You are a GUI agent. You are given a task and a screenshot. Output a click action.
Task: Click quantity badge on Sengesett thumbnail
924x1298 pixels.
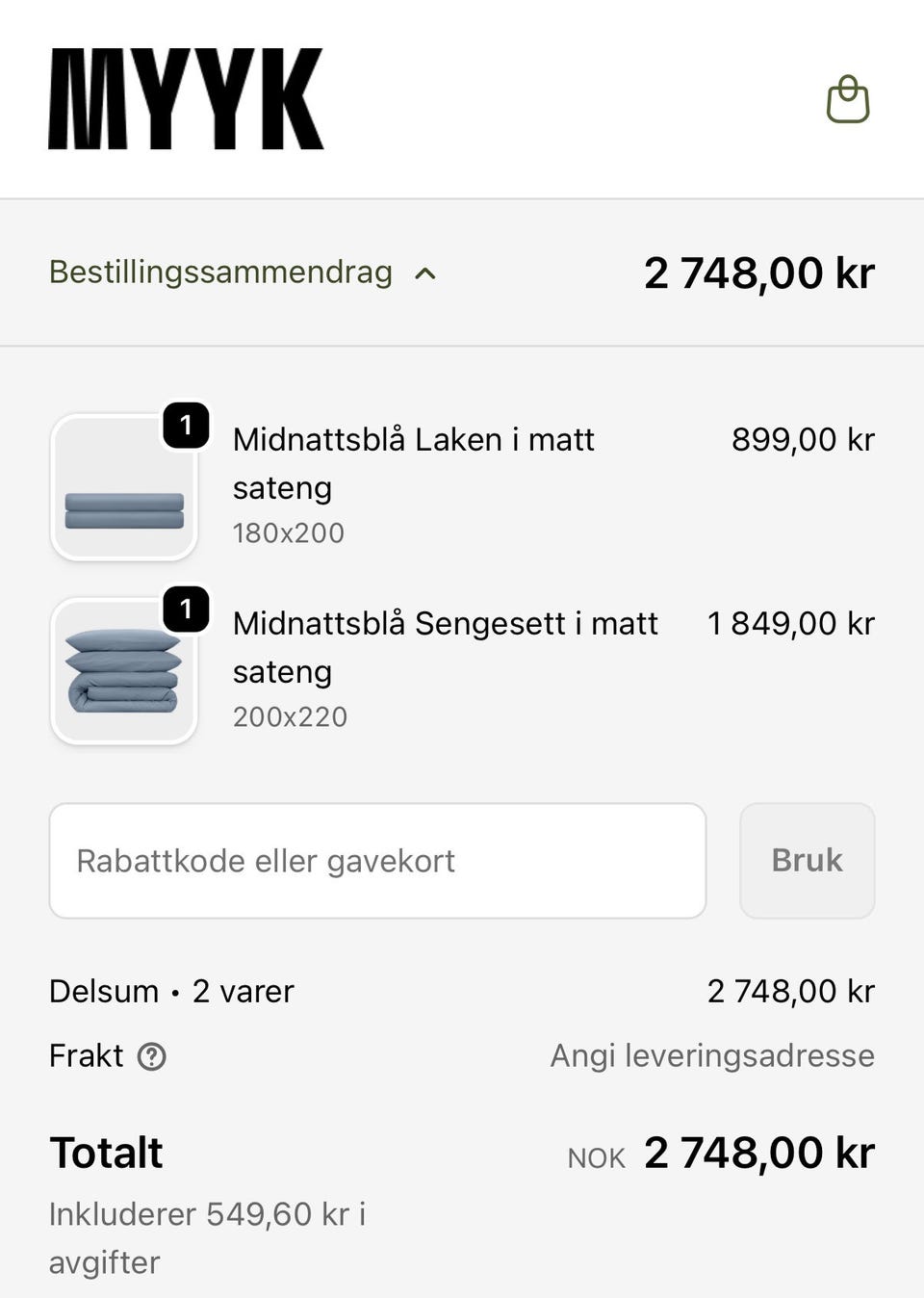tap(186, 610)
